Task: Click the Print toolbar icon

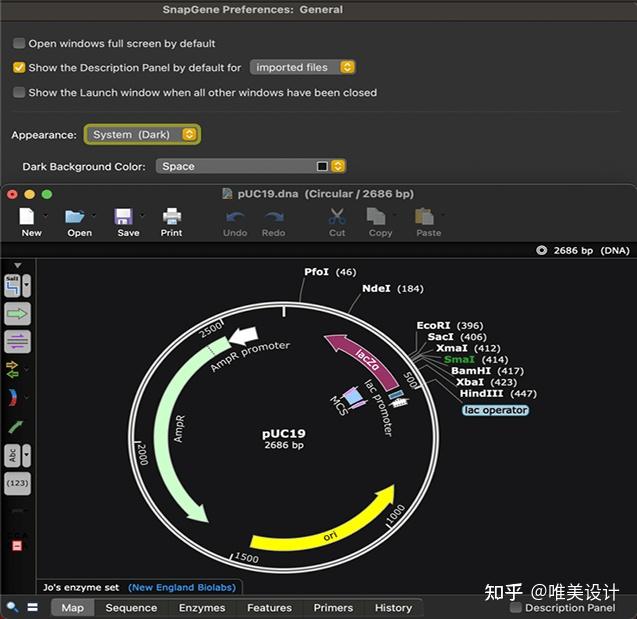Action: click(172, 216)
